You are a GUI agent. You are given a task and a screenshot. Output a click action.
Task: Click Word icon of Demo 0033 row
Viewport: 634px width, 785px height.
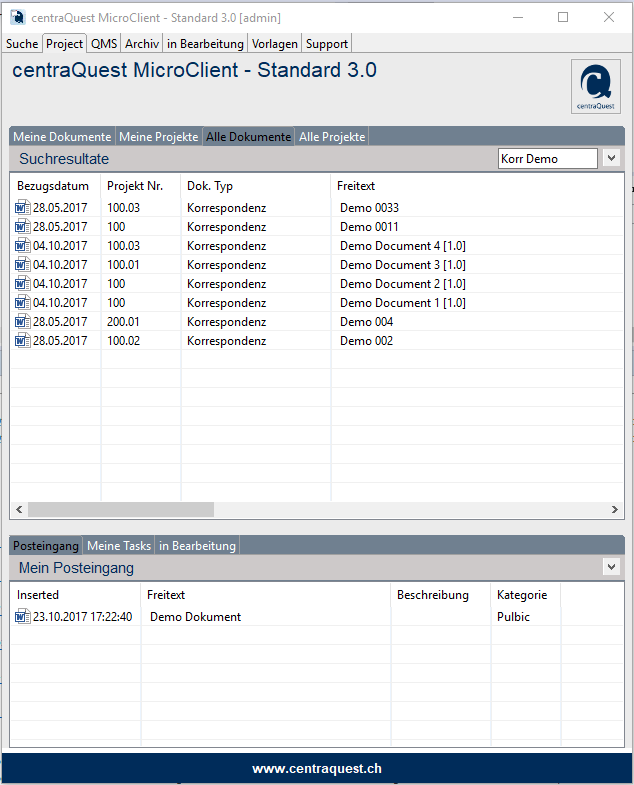[x=23, y=207]
